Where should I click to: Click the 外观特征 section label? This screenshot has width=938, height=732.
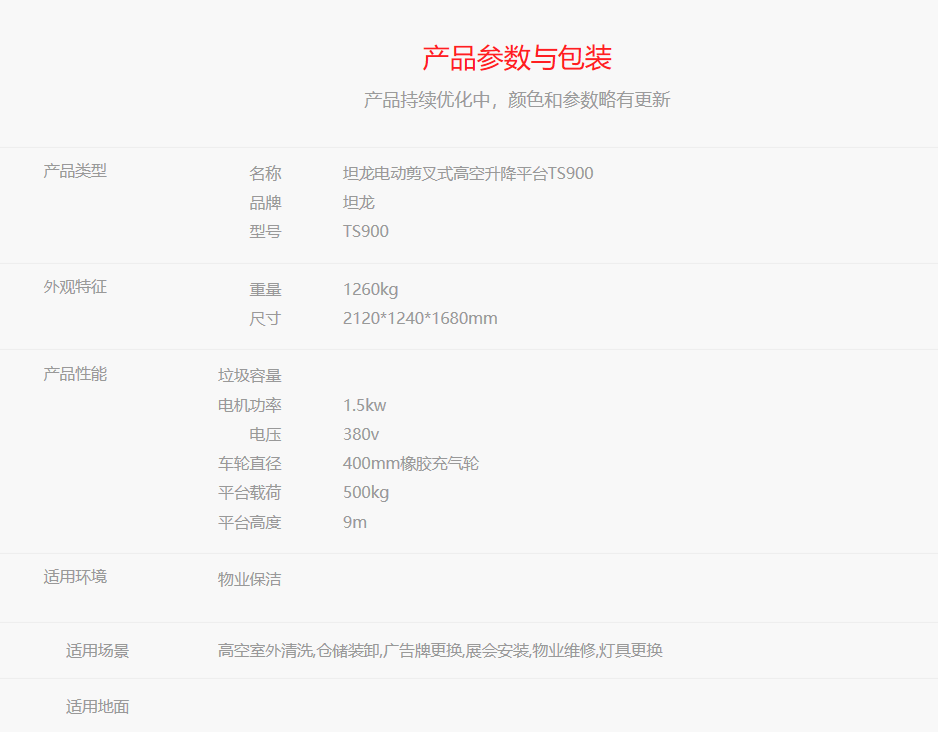pos(75,287)
